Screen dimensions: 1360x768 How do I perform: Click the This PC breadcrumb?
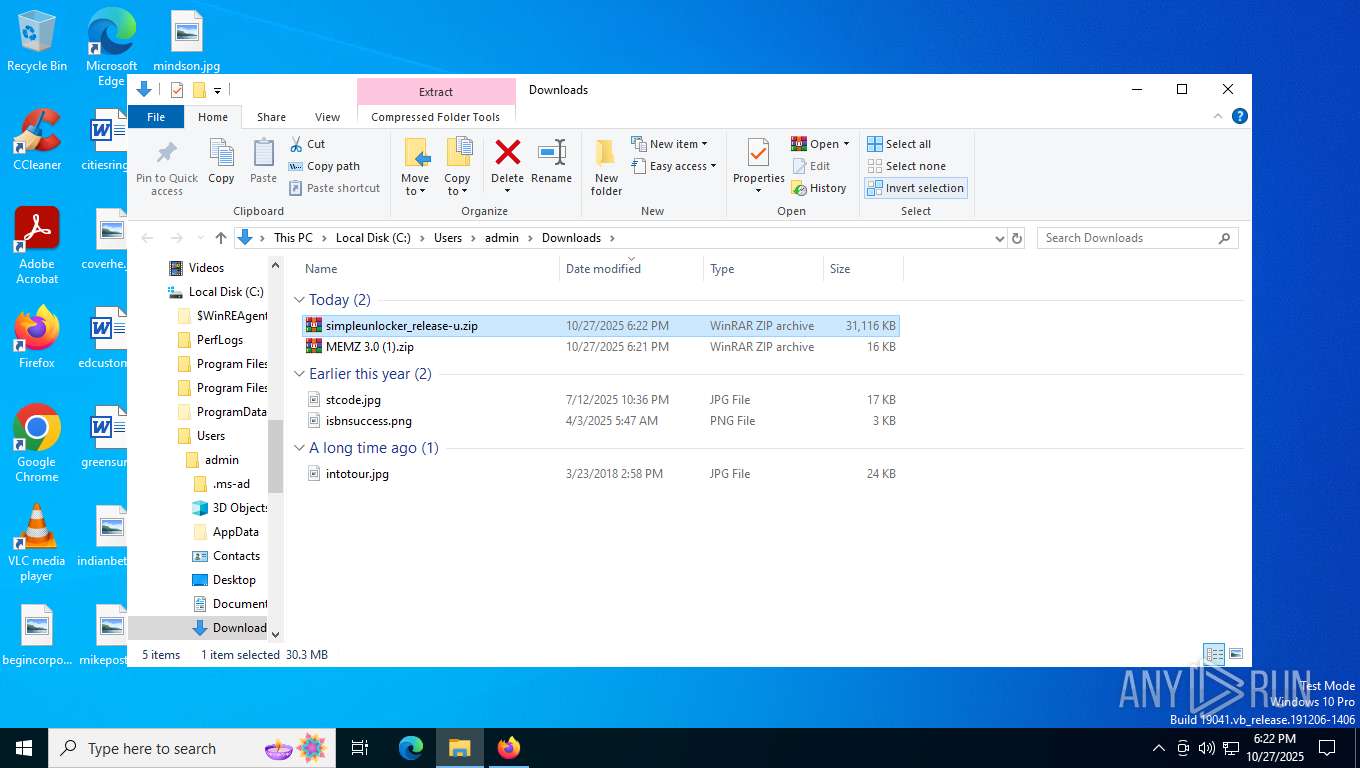tap(293, 238)
